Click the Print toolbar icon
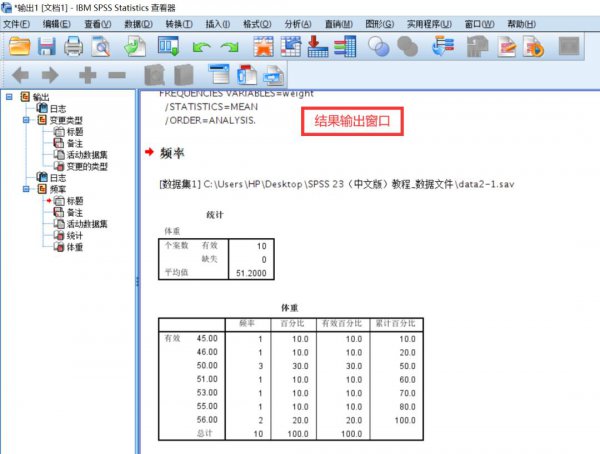This screenshot has width=600, height=454. tap(73, 46)
